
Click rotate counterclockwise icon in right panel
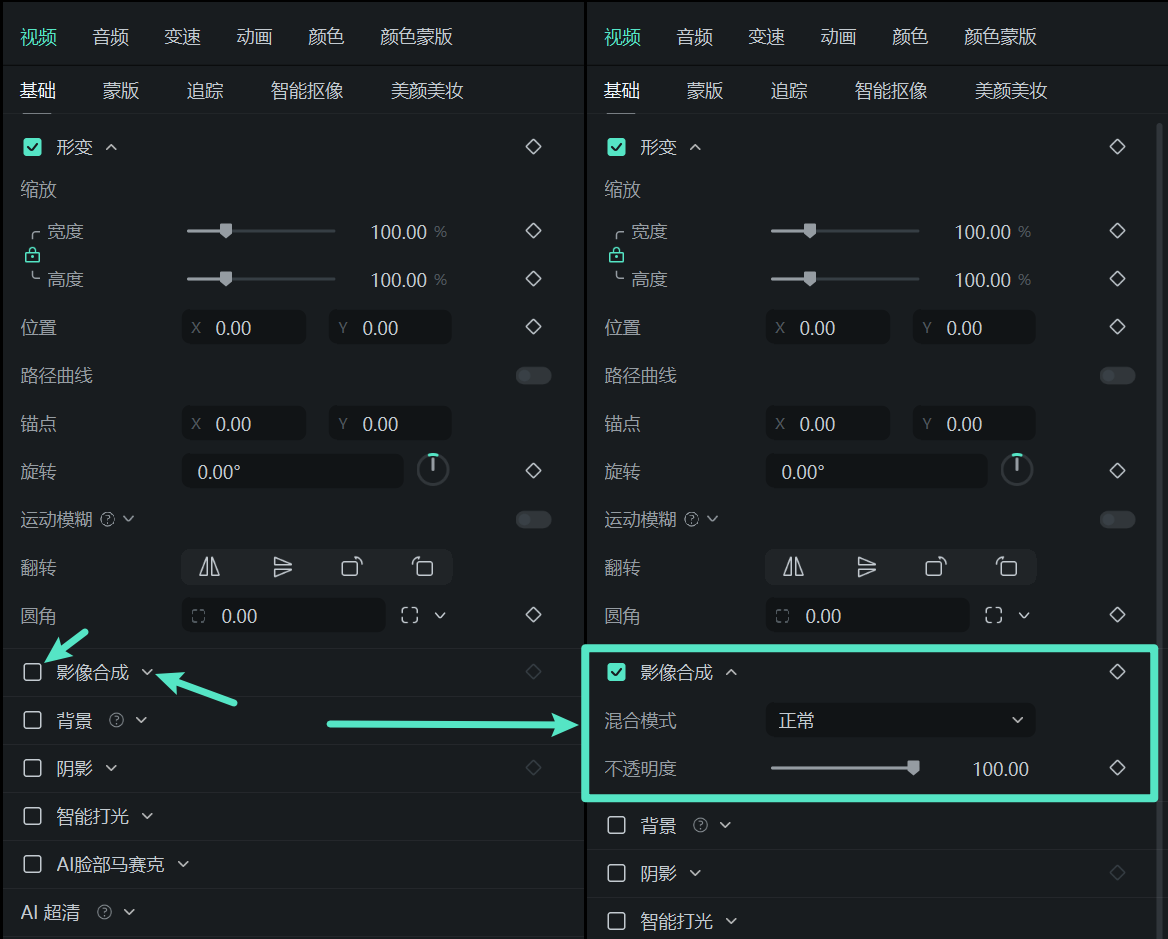click(1006, 567)
